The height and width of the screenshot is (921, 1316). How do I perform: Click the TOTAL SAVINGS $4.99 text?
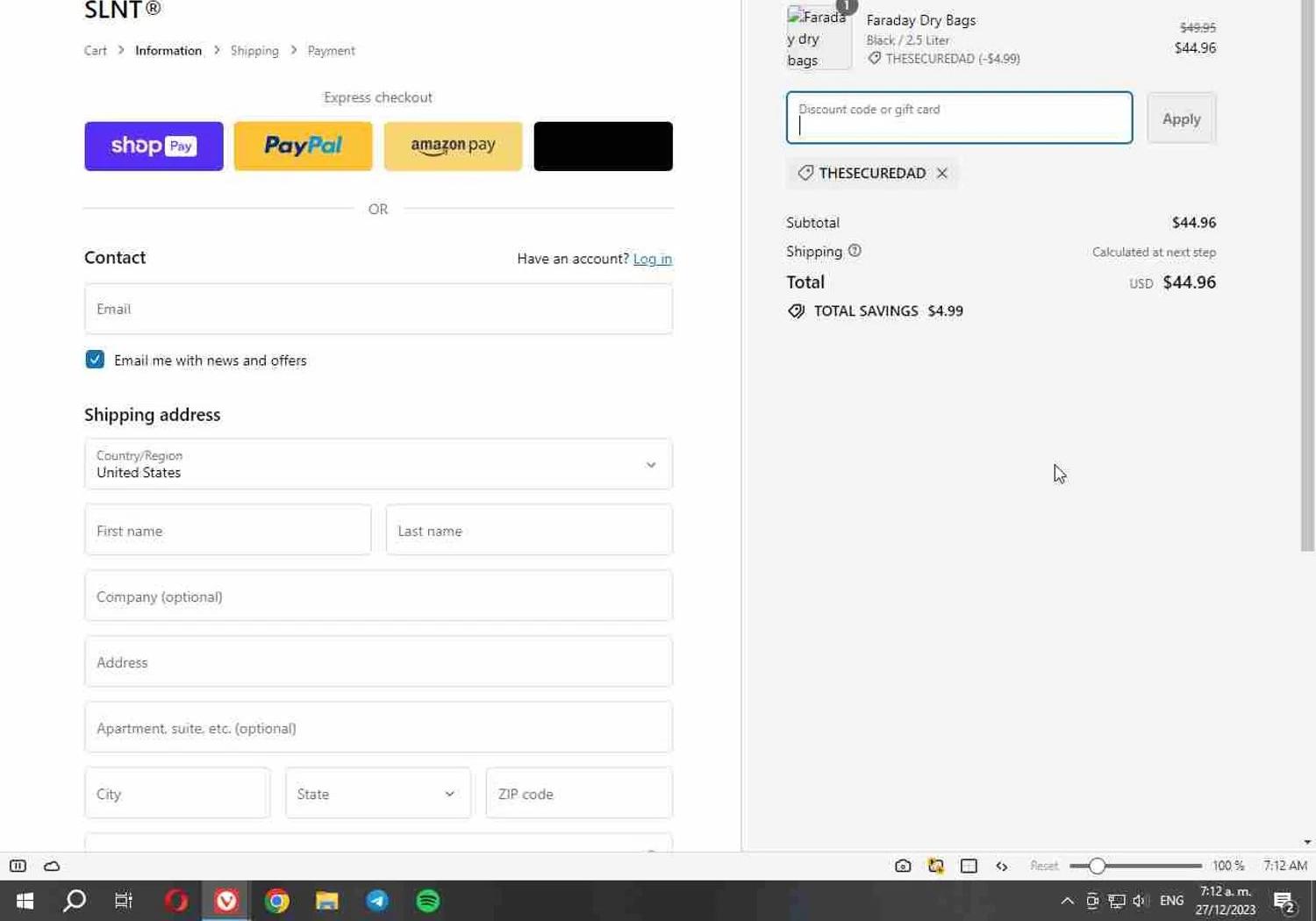tap(888, 311)
